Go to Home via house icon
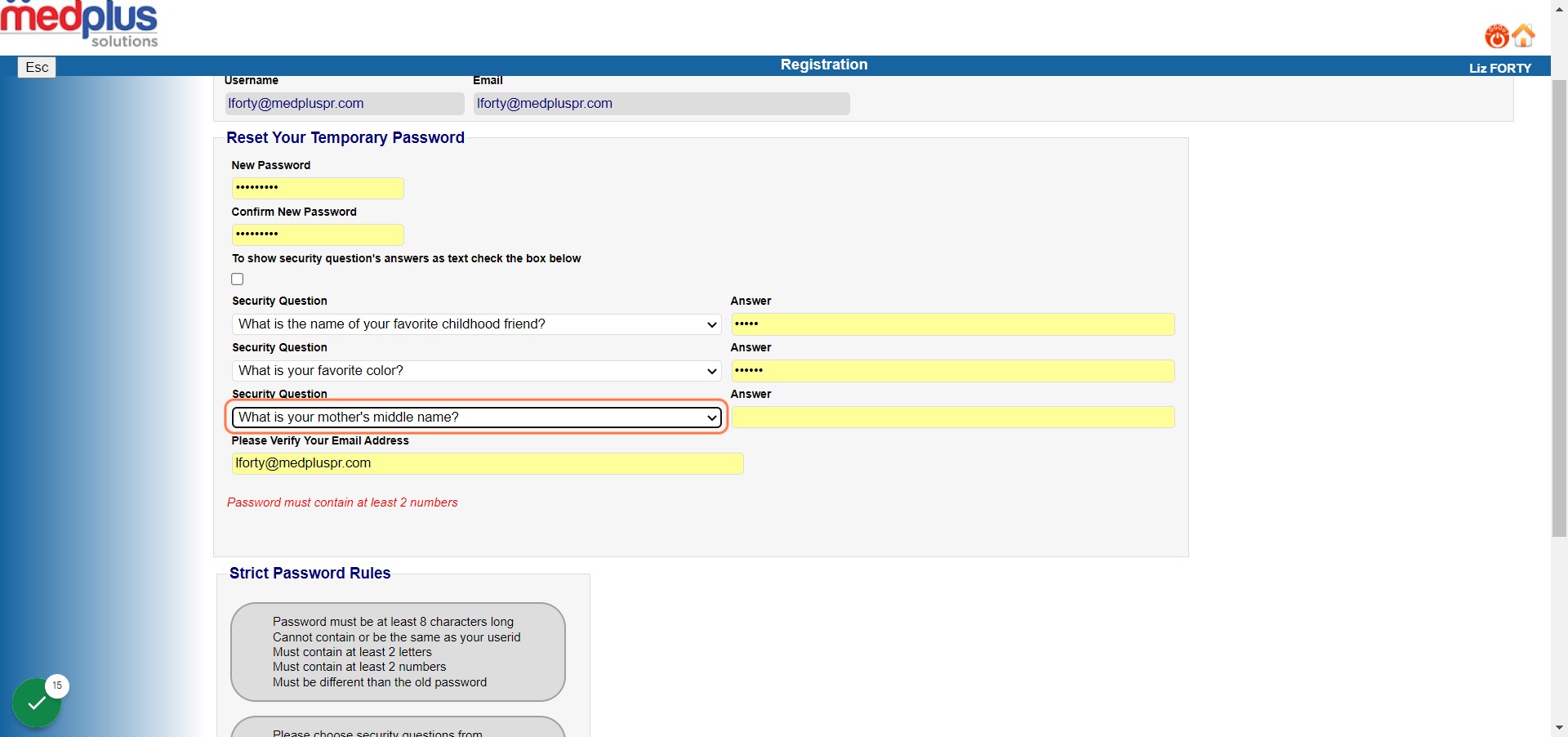Viewport: 1568px width, 737px height. point(1524,35)
